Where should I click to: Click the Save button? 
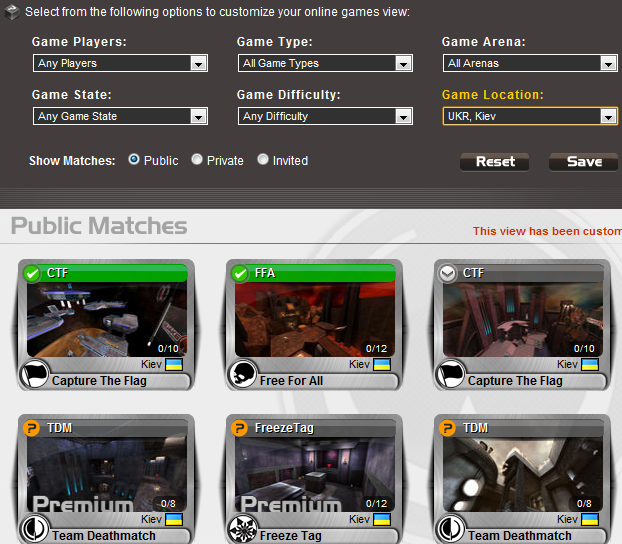click(x=584, y=162)
